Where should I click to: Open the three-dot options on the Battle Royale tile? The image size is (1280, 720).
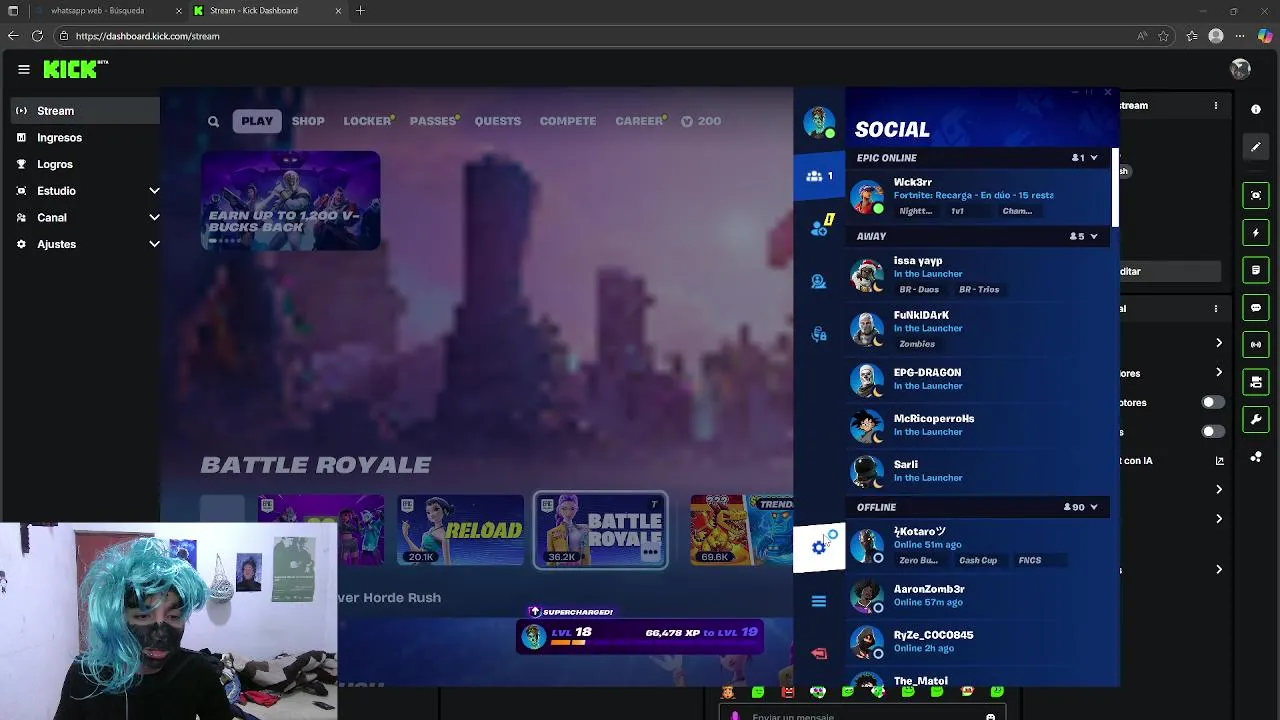[650, 552]
